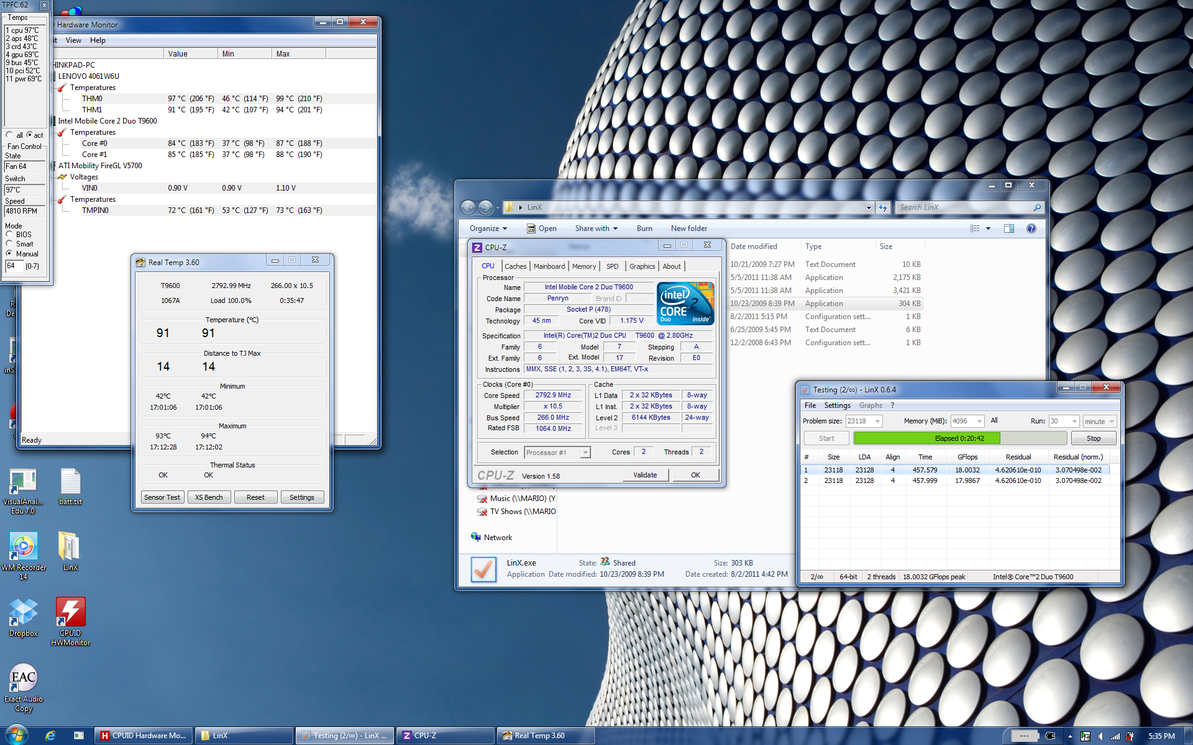Viewport: 1193px width, 745px height.
Task: Launch CPUID HWMonitor from the desktop icon
Action: 70,621
